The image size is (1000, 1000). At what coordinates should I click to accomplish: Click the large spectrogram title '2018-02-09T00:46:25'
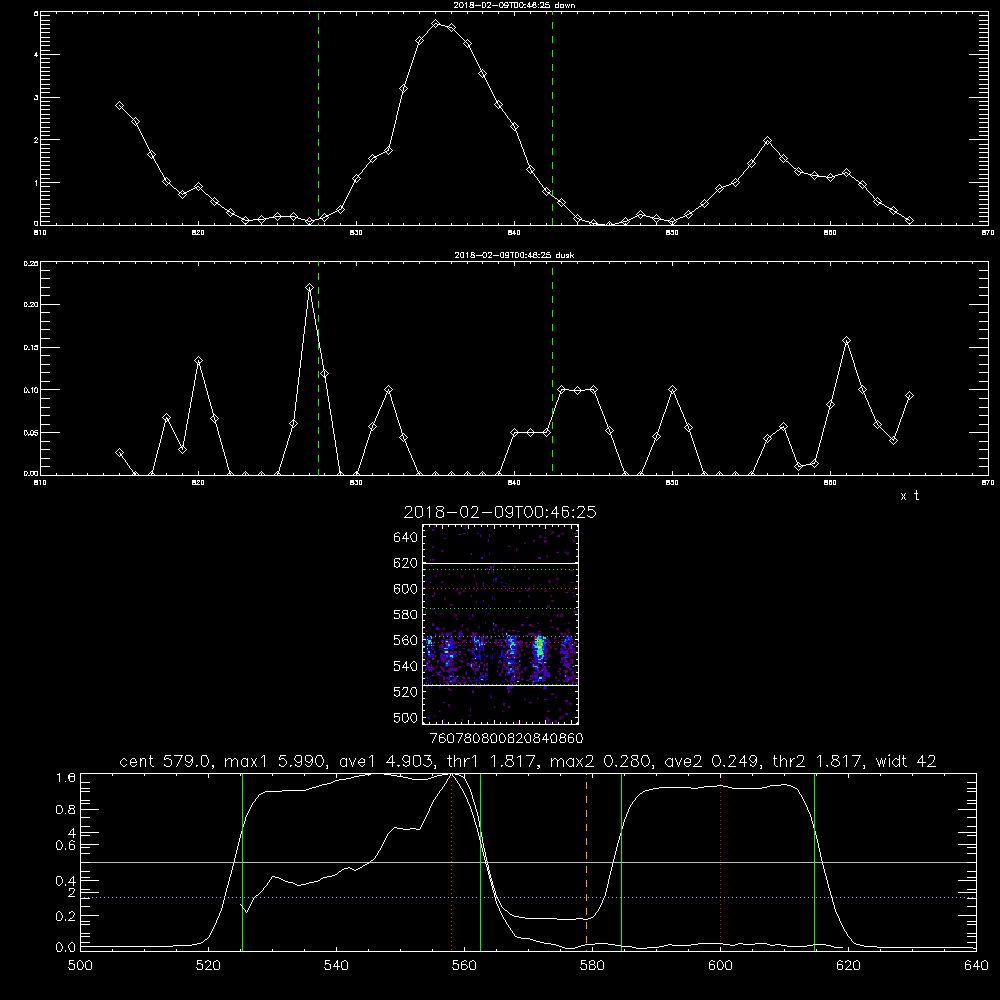pos(500,512)
